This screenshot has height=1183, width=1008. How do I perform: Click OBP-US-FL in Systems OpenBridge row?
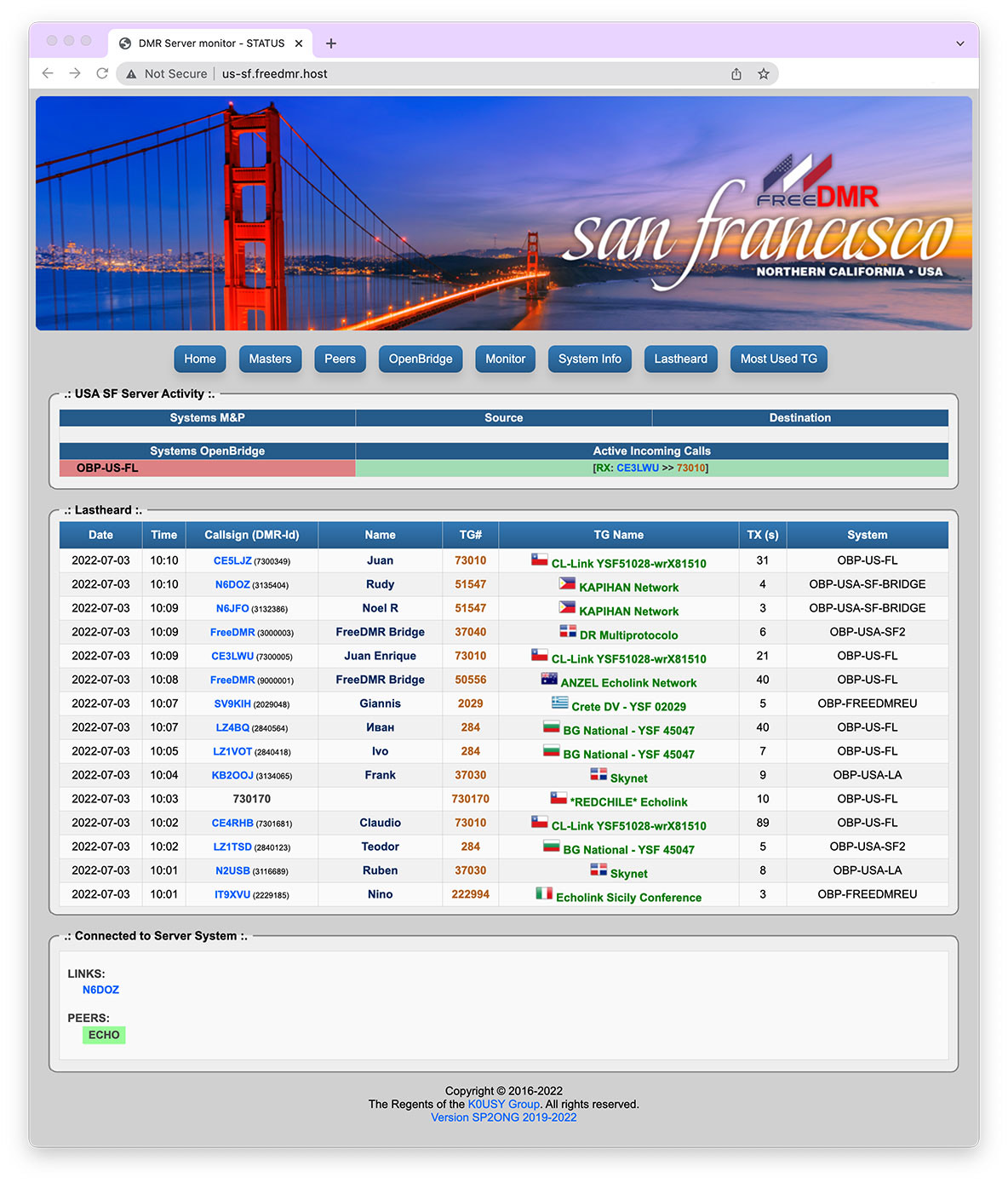[x=107, y=468]
